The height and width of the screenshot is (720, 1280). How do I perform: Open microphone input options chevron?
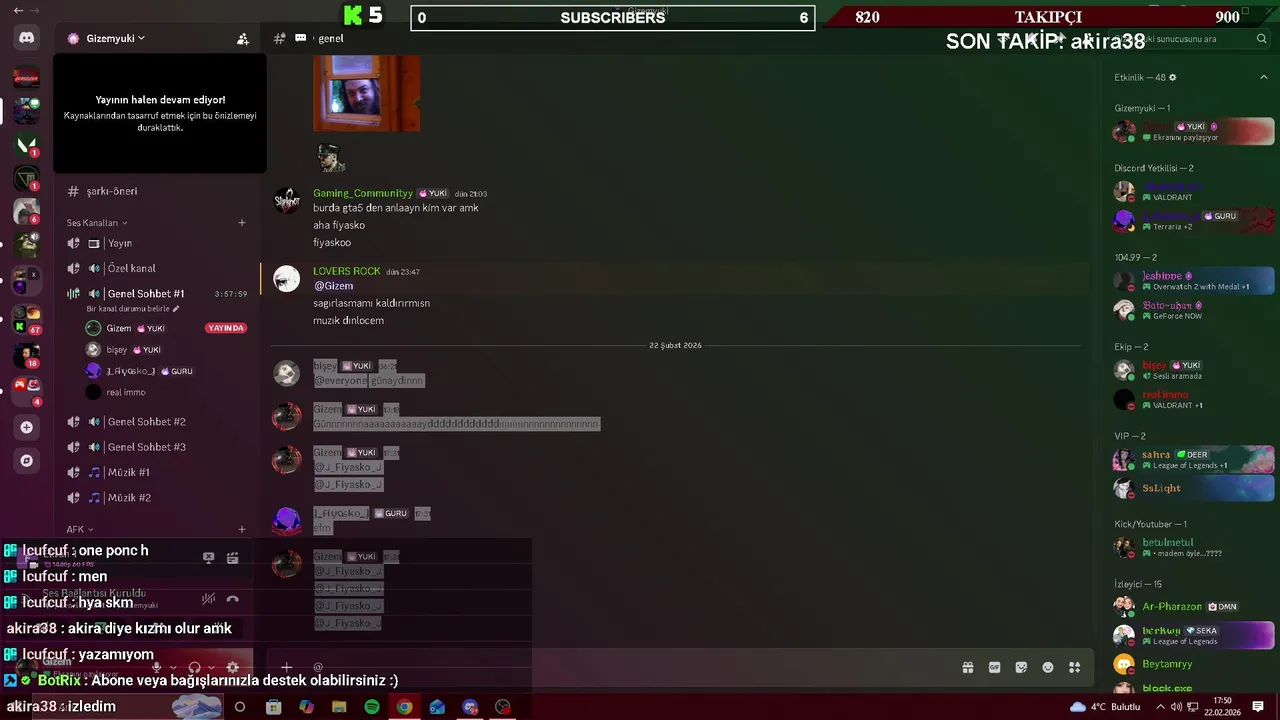173,667
